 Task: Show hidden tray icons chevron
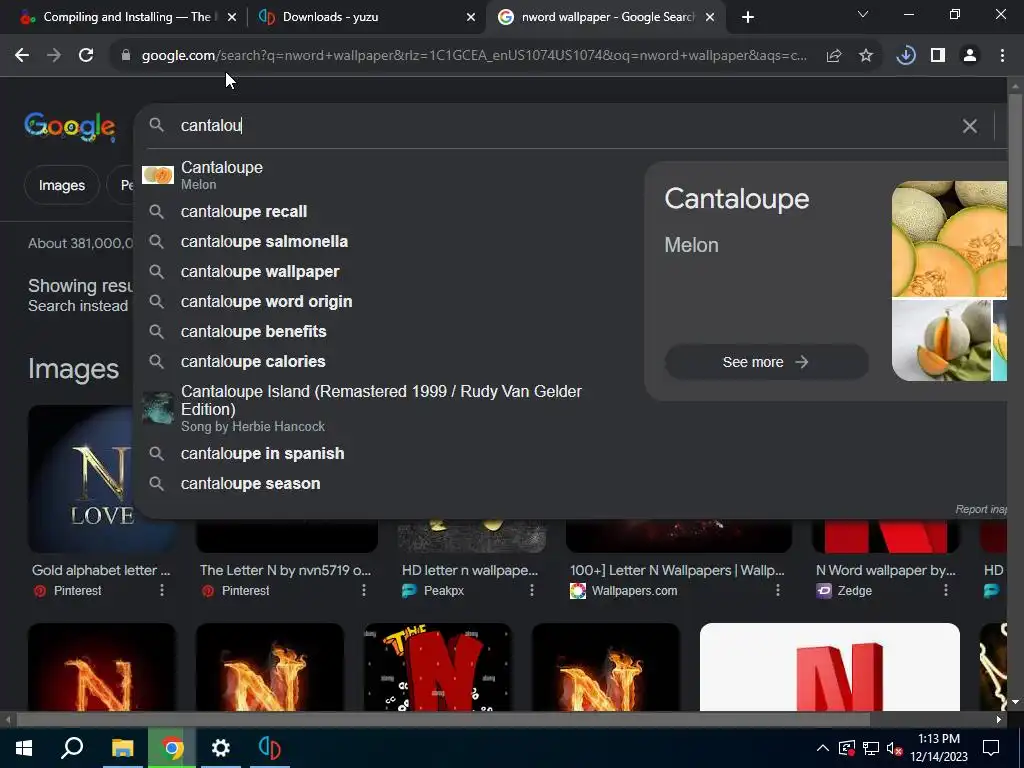point(823,748)
